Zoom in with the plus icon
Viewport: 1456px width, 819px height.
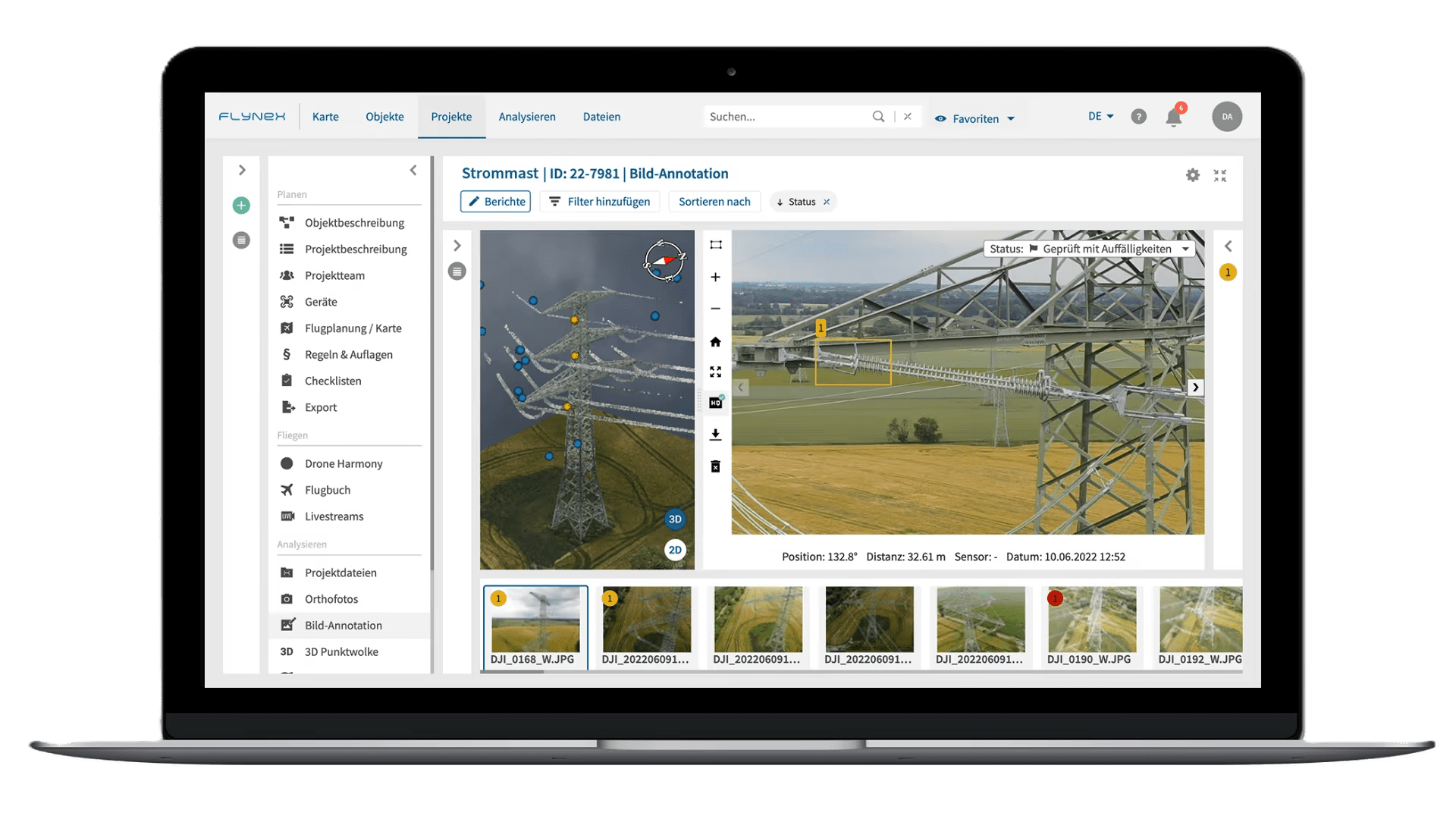click(715, 278)
